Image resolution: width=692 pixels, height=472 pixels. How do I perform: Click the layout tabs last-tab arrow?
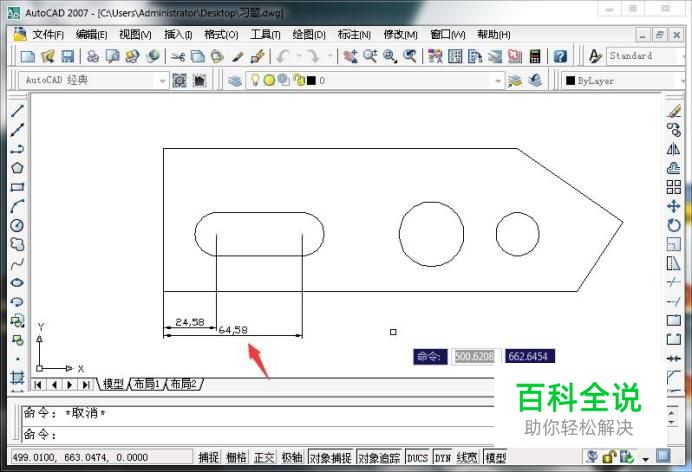click(x=85, y=385)
